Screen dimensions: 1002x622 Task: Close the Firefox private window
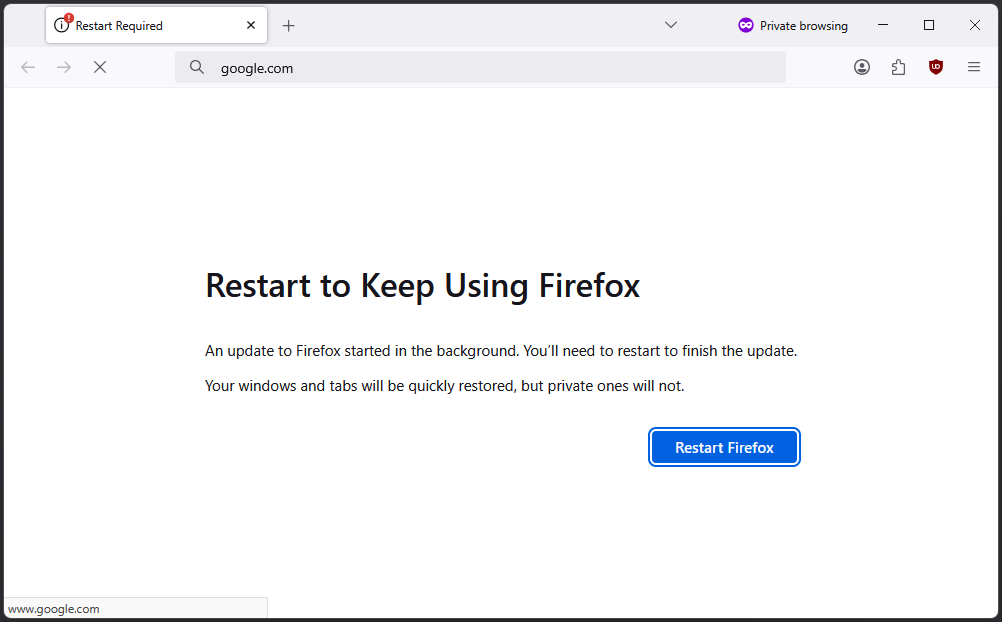click(975, 25)
